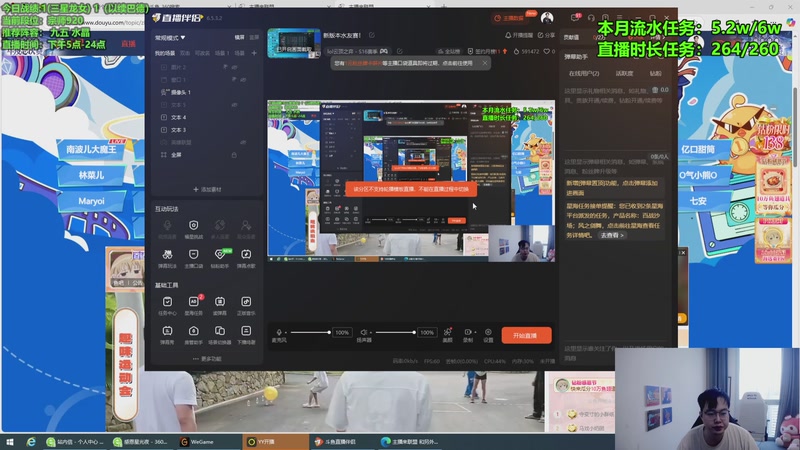Toggle the lock on the 全屏 source
This screenshot has width=800, height=450.
click(234, 155)
